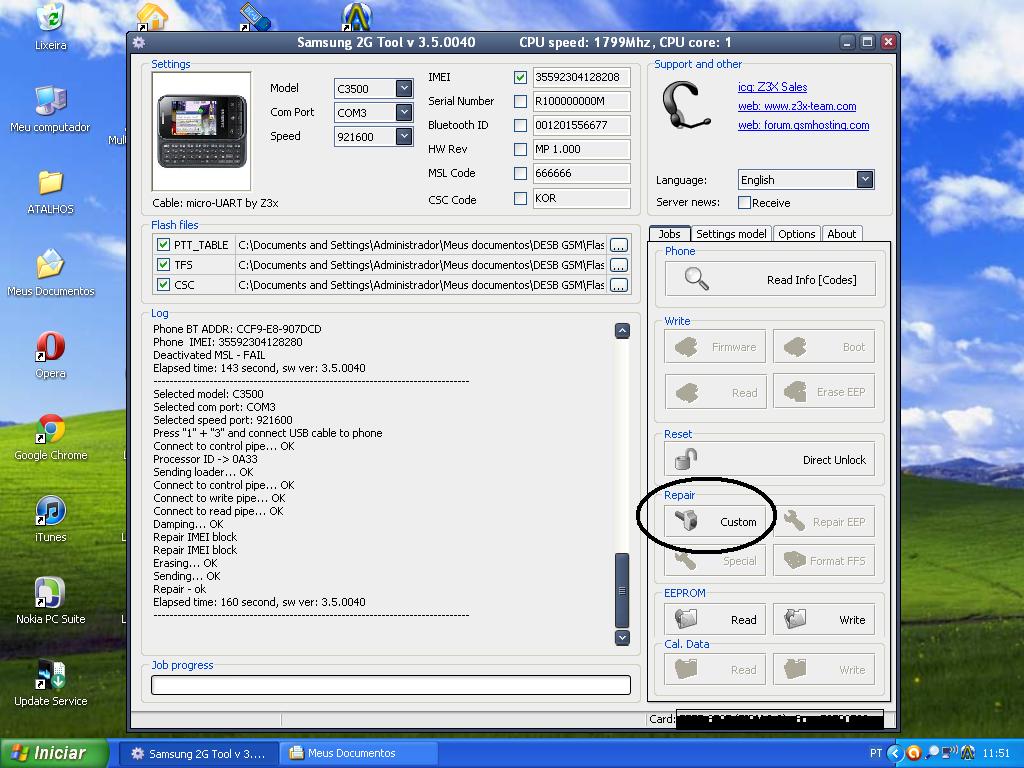Click the PT language indicator in tray
This screenshot has height=768, width=1024.
875,753
